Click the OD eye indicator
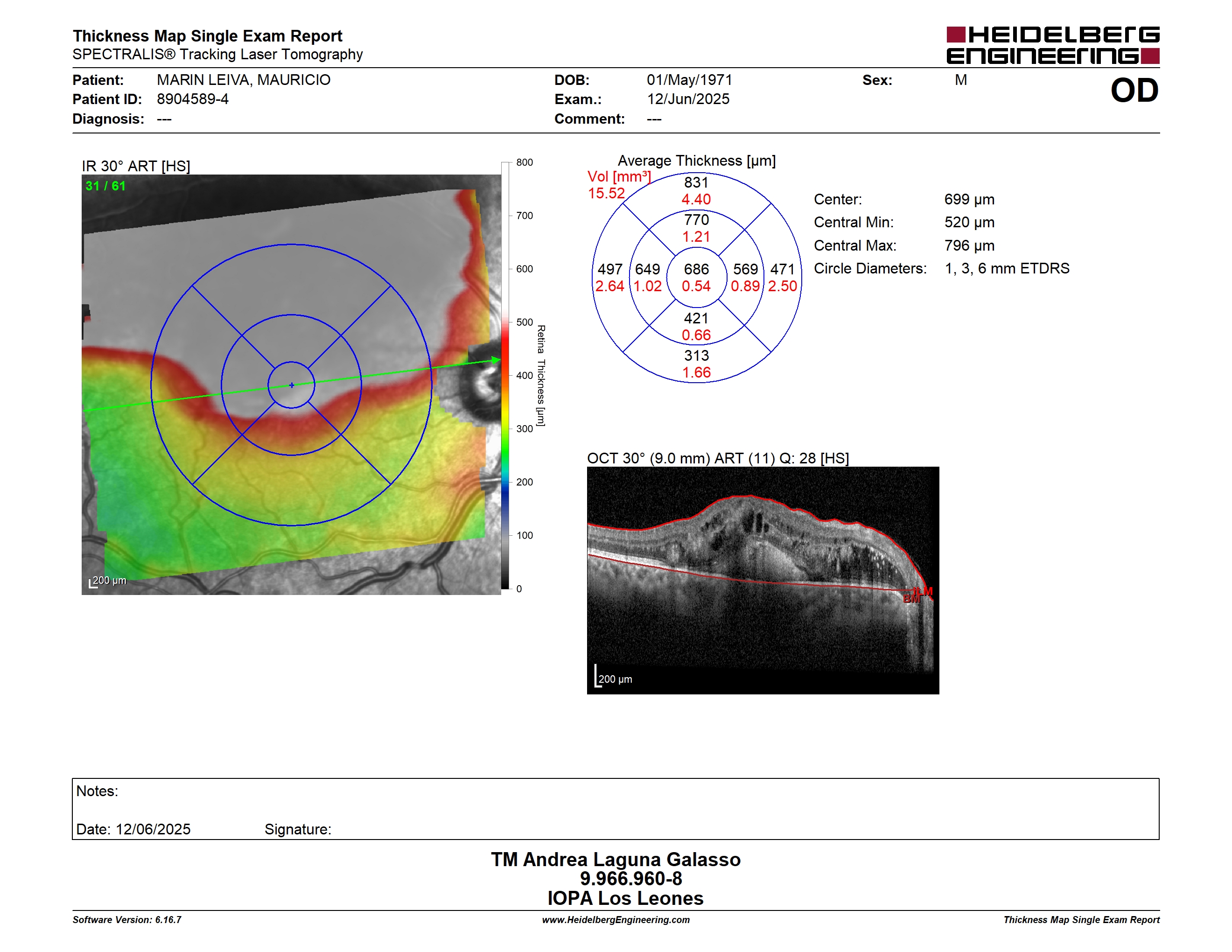Image resolution: width=1232 pixels, height=952 pixels. (1134, 91)
